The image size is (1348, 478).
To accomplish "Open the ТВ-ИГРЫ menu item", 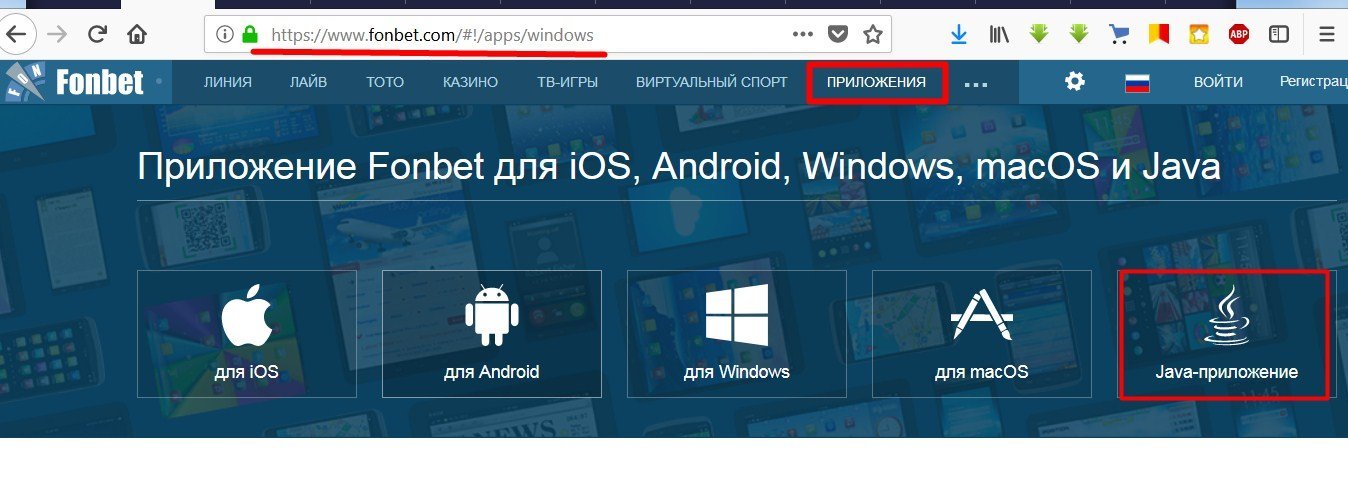I will [x=567, y=83].
